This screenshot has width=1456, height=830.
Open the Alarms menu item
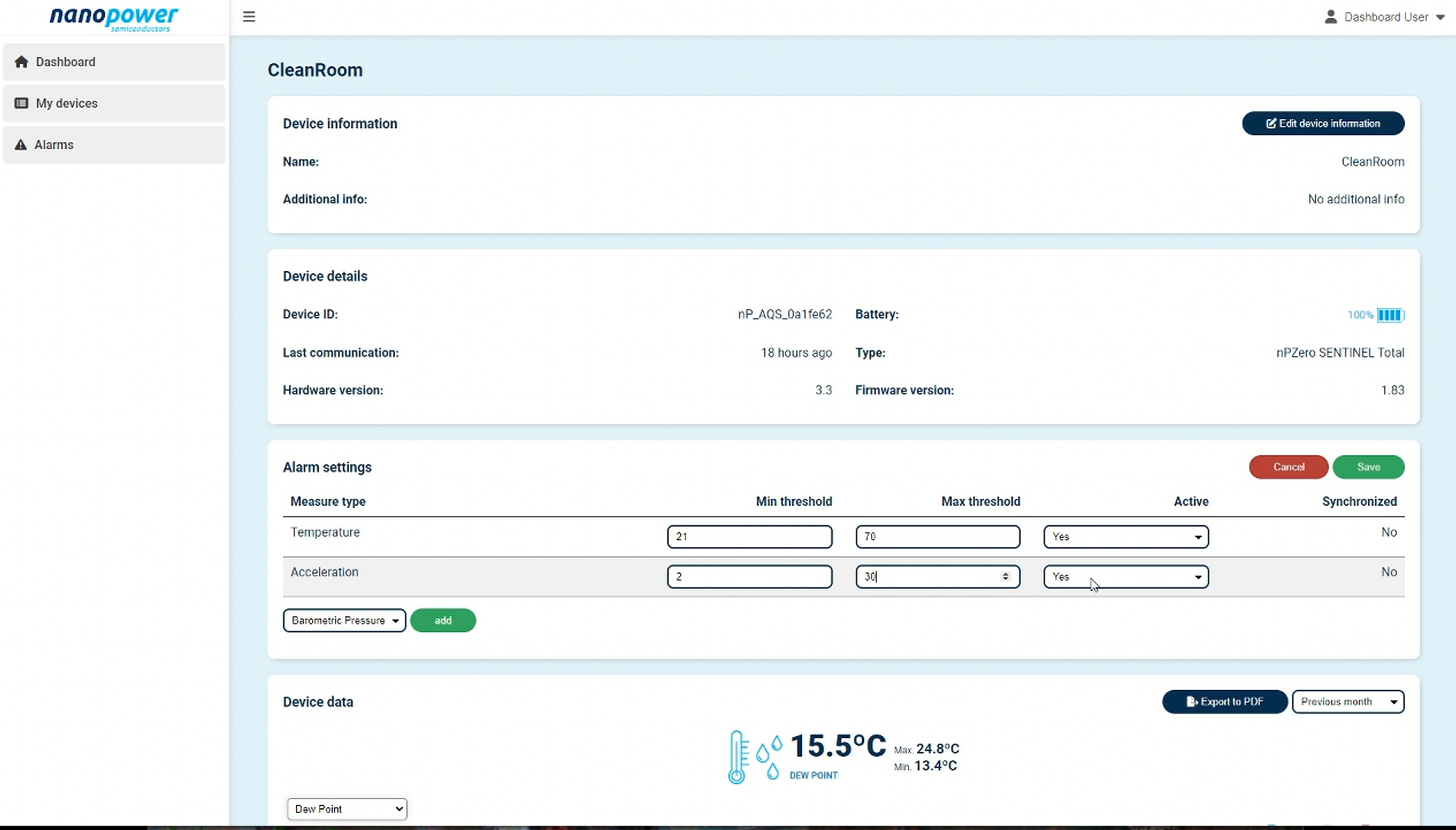[114, 145]
